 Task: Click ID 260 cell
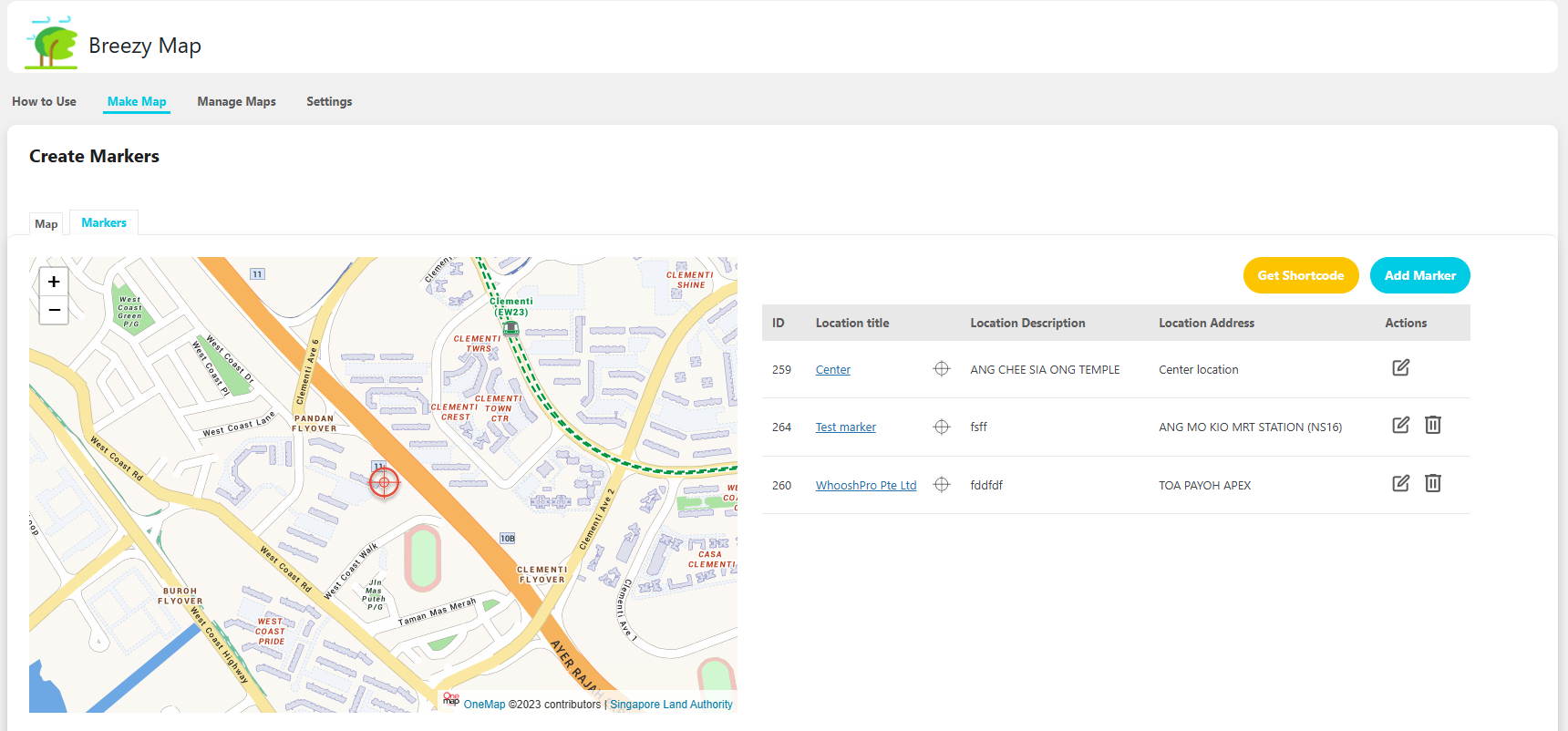pos(781,485)
